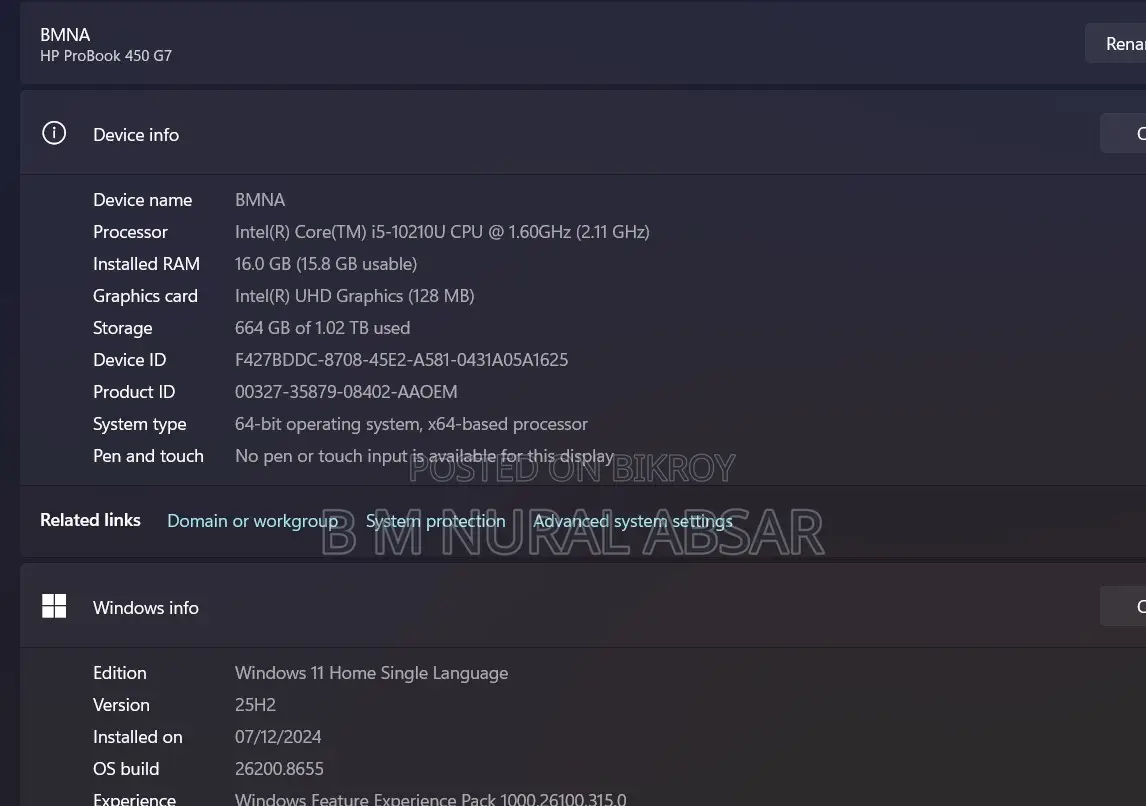Open the System protection link

tap(436, 520)
